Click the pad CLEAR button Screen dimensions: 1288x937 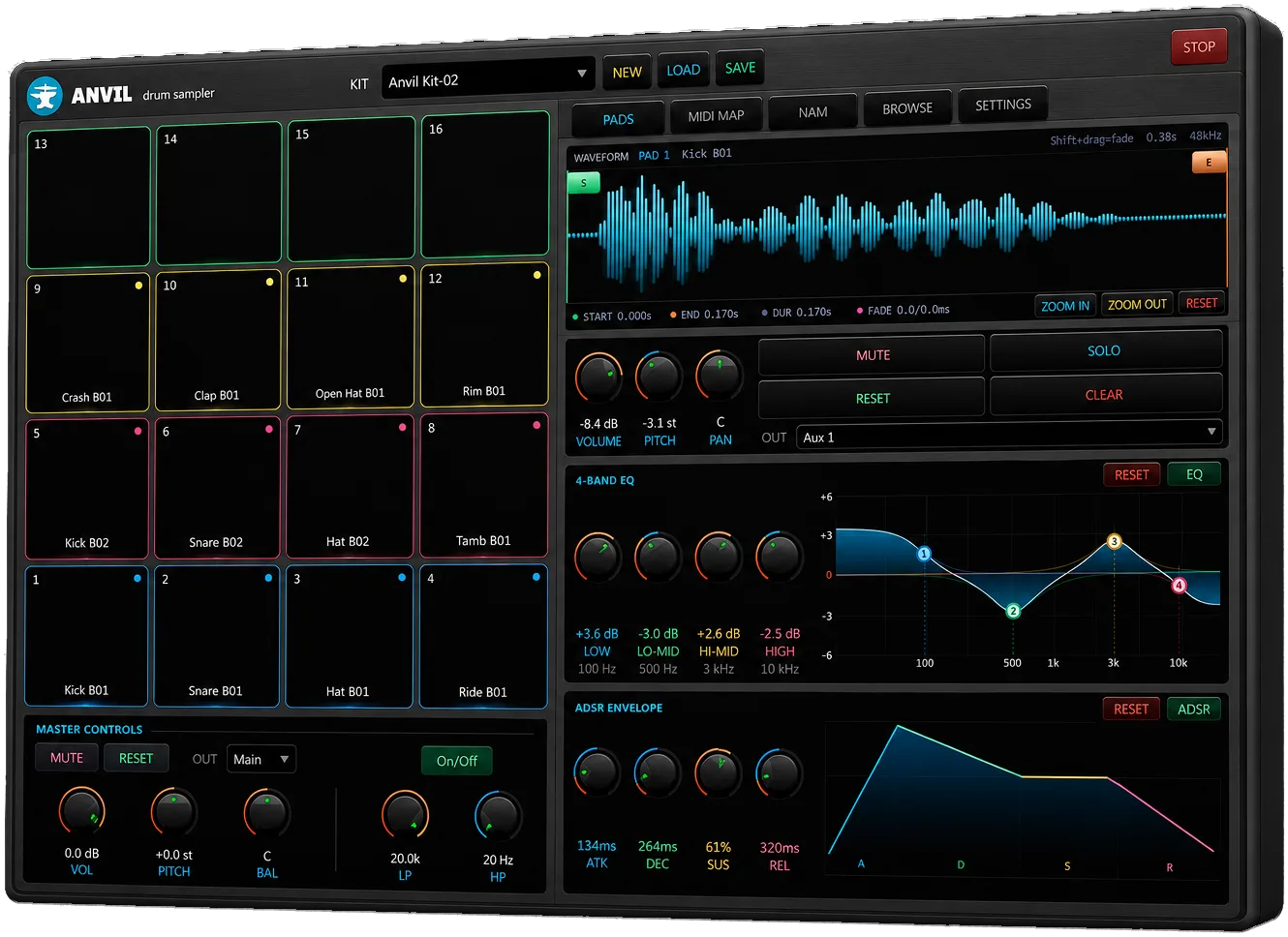pyautogui.click(x=1105, y=395)
